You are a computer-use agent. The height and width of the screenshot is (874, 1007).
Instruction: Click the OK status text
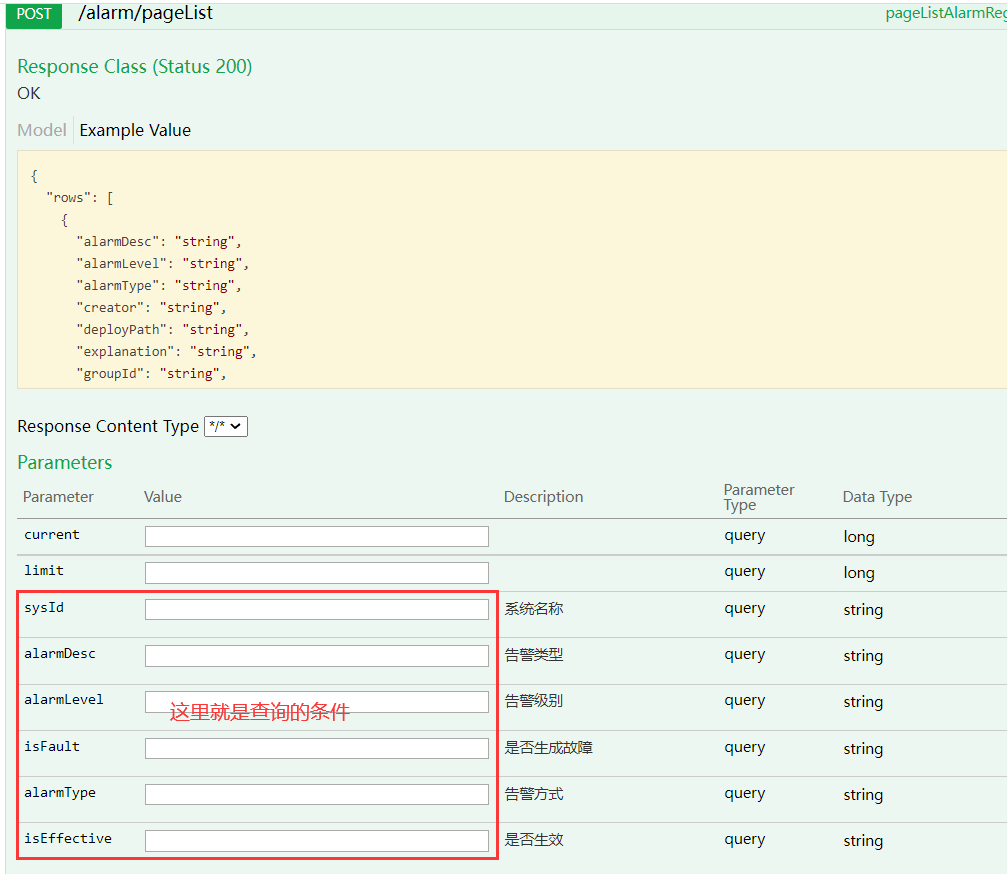tap(29, 94)
